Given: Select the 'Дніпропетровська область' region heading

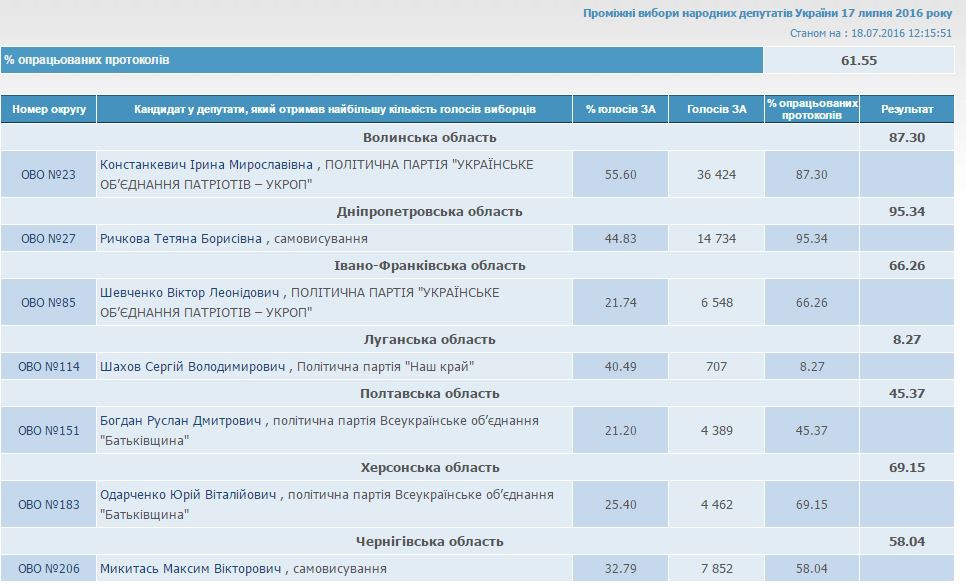Looking at the screenshot, I should click(x=429, y=212).
